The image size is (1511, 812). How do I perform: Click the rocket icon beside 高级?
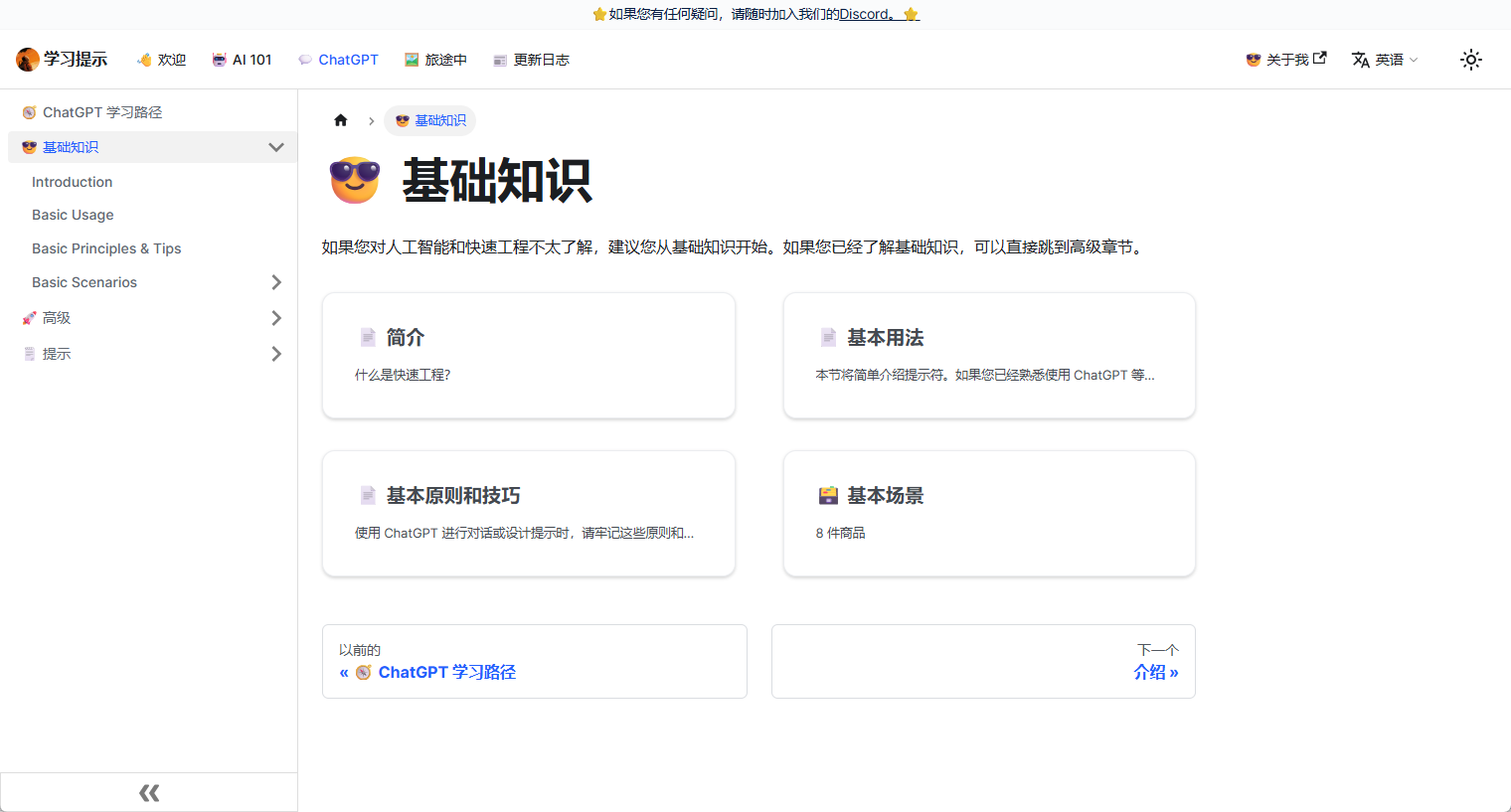point(29,318)
